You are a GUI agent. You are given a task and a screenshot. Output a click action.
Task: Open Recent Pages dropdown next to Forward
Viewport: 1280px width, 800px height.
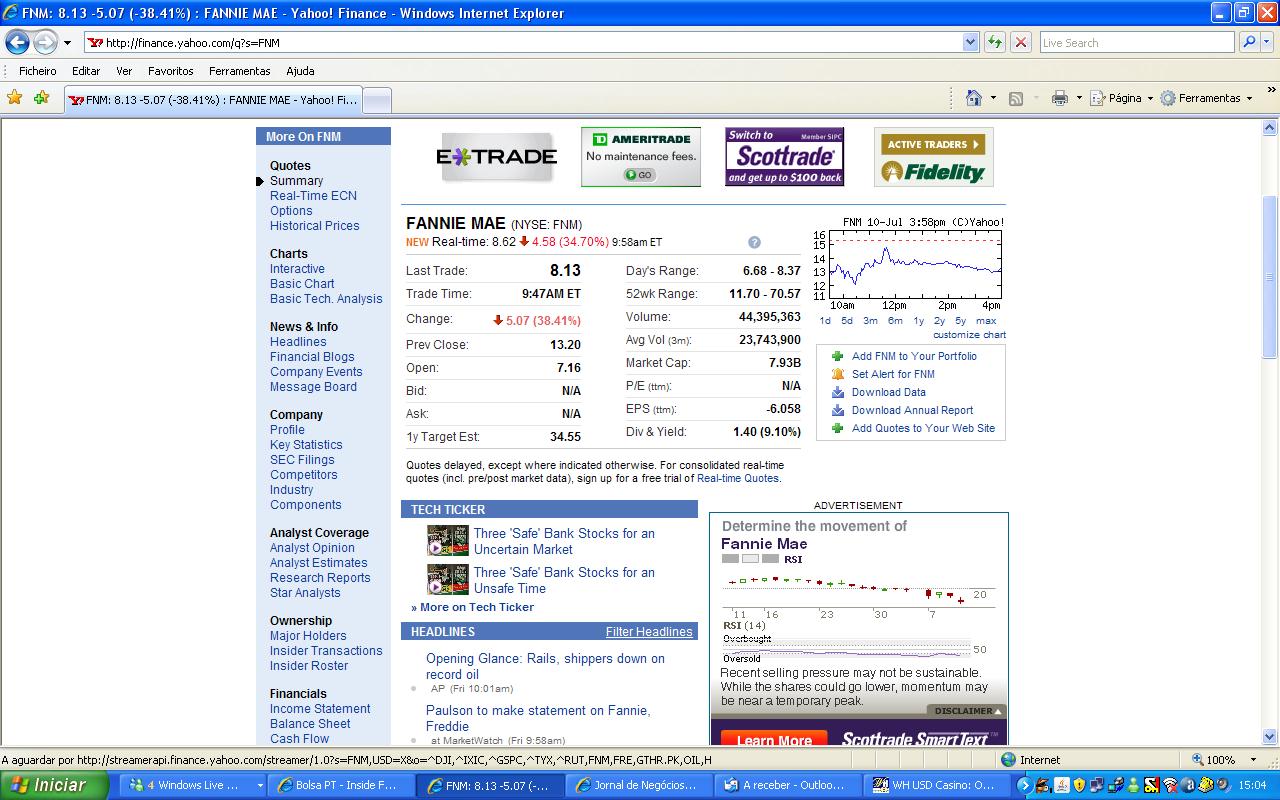pos(67,43)
